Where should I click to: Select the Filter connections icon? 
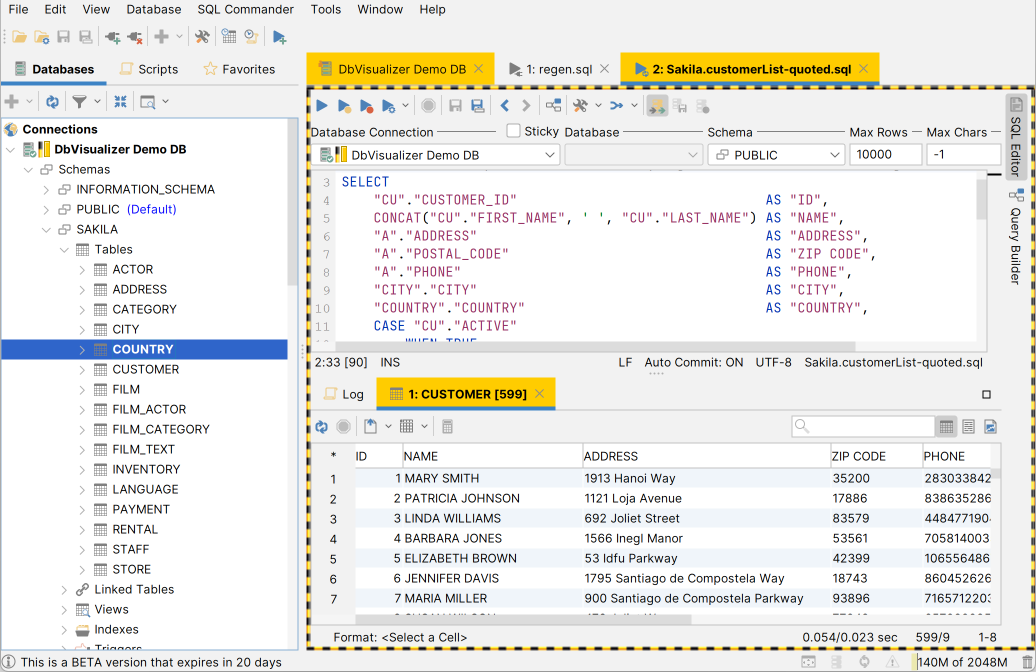point(79,101)
